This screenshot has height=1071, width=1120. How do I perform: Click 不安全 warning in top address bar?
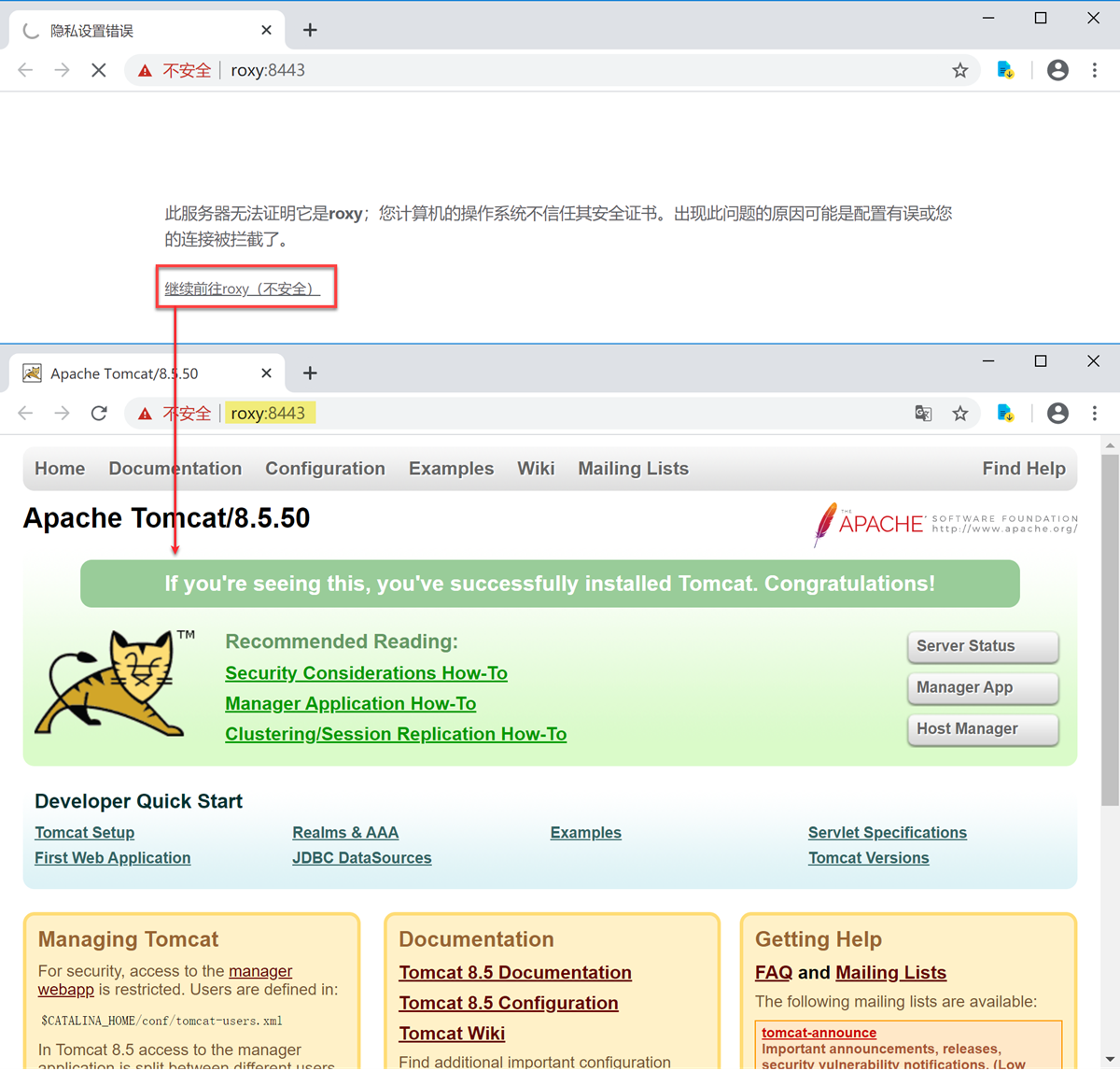coord(175,70)
